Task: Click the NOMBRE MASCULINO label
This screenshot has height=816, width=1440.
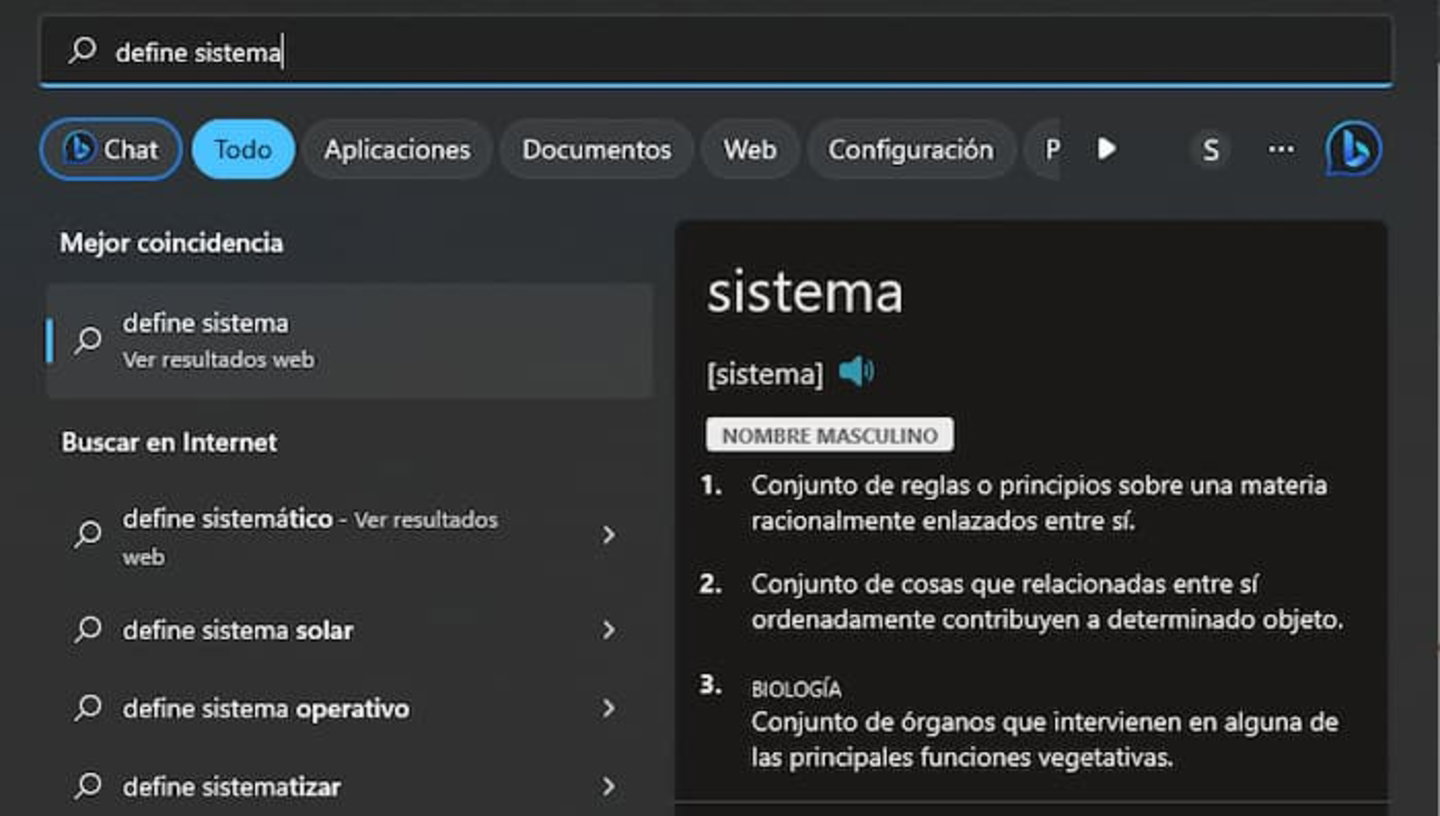Action: coord(830,436)
